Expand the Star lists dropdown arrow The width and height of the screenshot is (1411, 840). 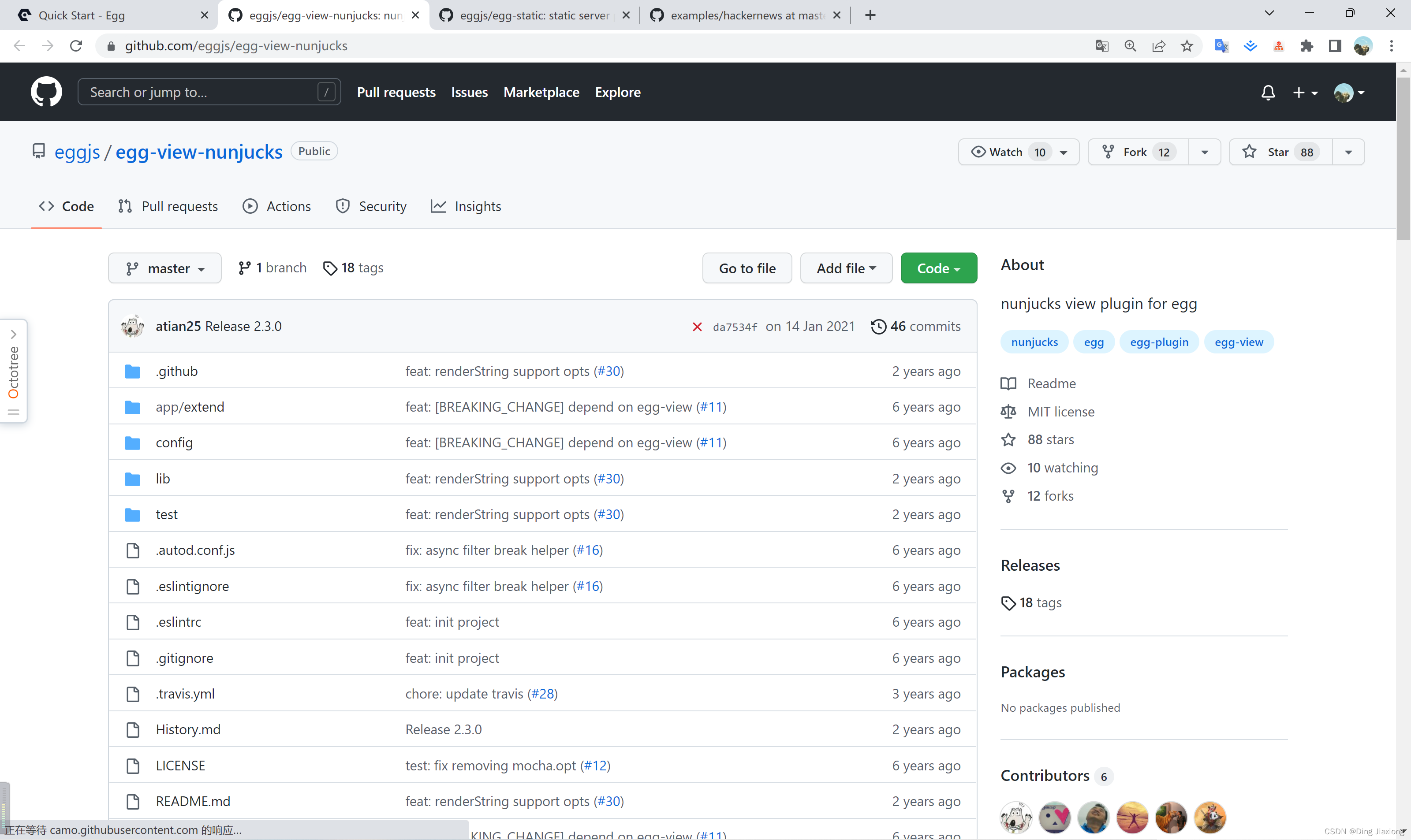(x=1349, y=152)
